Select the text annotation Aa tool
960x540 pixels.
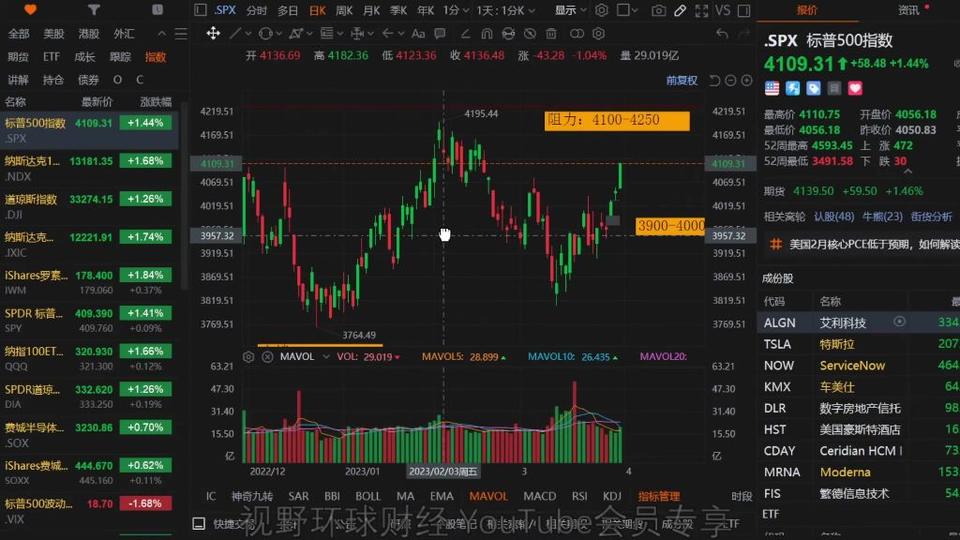[418, 33]
